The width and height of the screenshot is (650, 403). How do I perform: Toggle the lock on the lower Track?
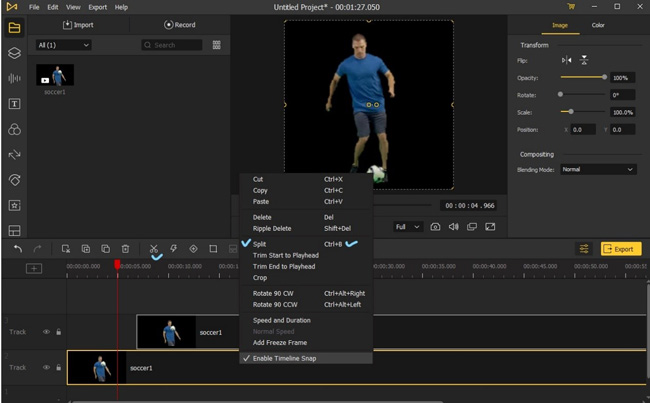tap(58, 367)
